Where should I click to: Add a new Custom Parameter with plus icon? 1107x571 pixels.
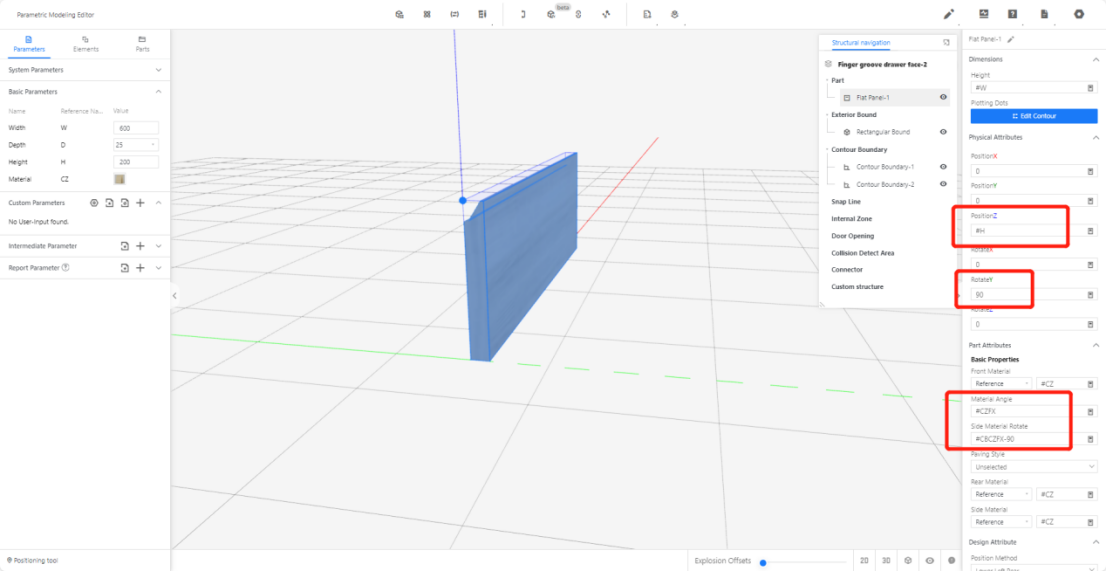[x=141, y=203]
